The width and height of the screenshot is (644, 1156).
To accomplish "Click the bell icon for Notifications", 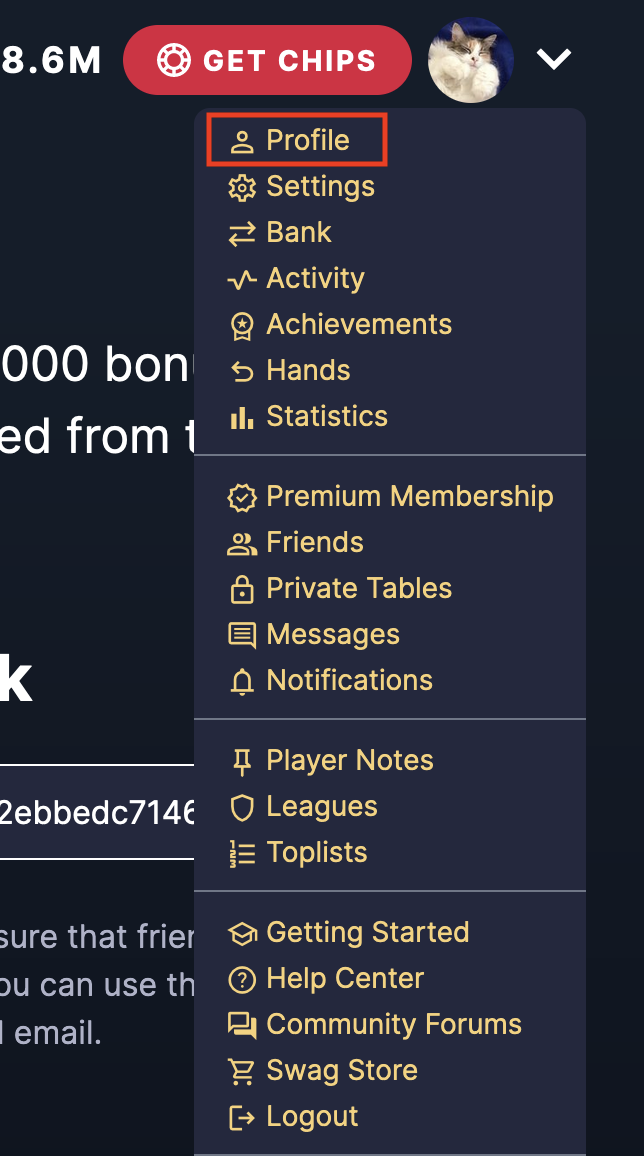I will [x=242, y=681].
